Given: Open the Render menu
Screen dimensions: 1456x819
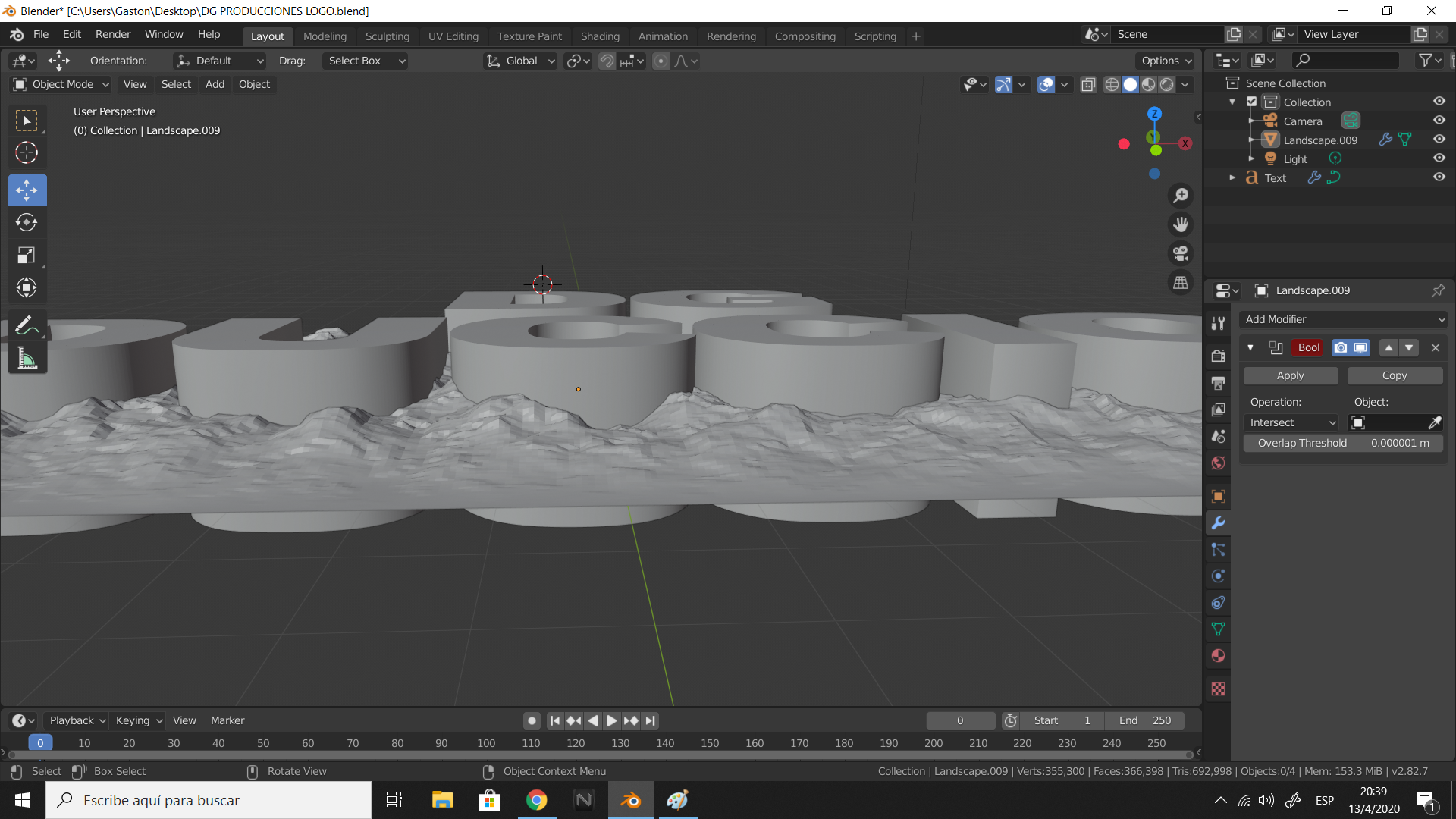Looking at the screenshot, I should click(x=113, y=34).
